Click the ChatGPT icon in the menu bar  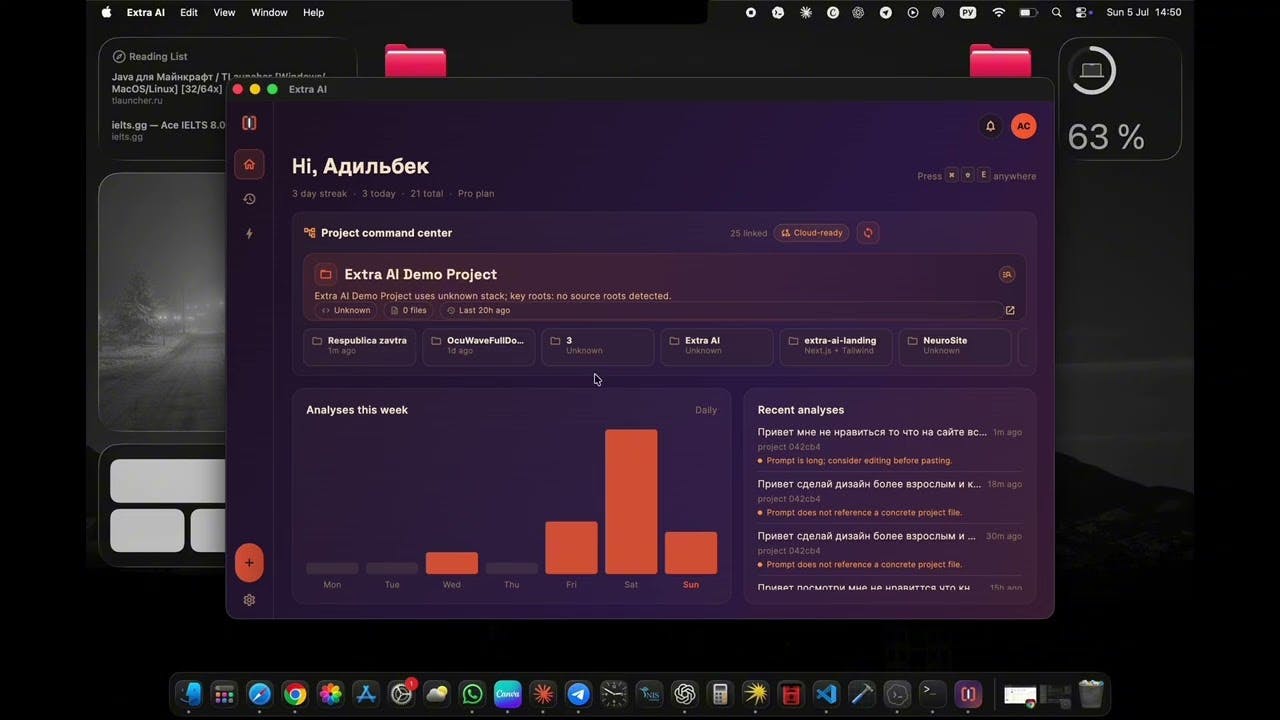point(859,13)
